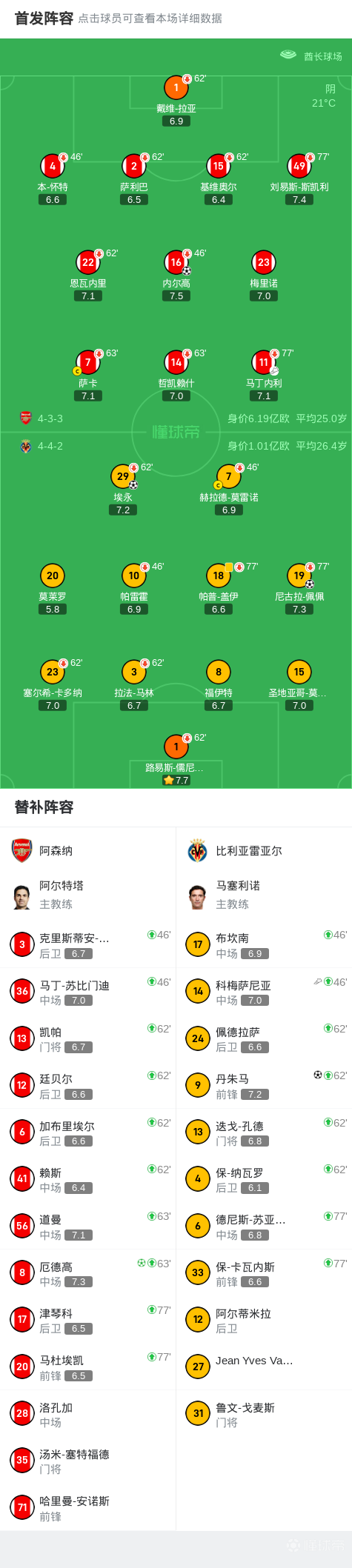Select substitute 马杜埃凯 number 20 row

(x=88, y=1367)
